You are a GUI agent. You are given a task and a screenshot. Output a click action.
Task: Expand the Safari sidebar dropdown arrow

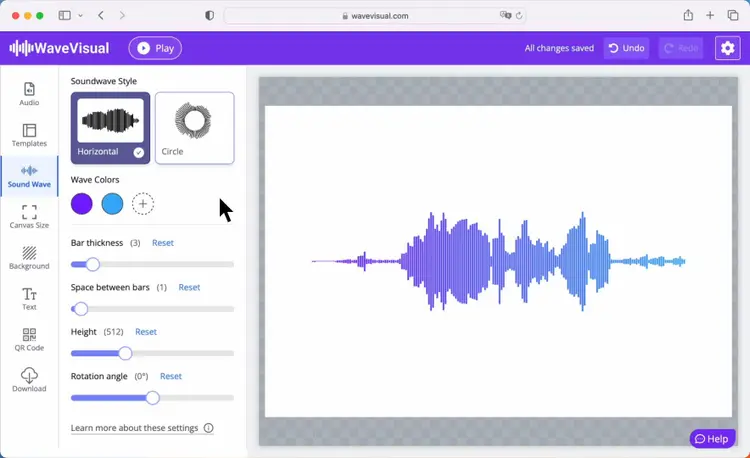point(81,16)
